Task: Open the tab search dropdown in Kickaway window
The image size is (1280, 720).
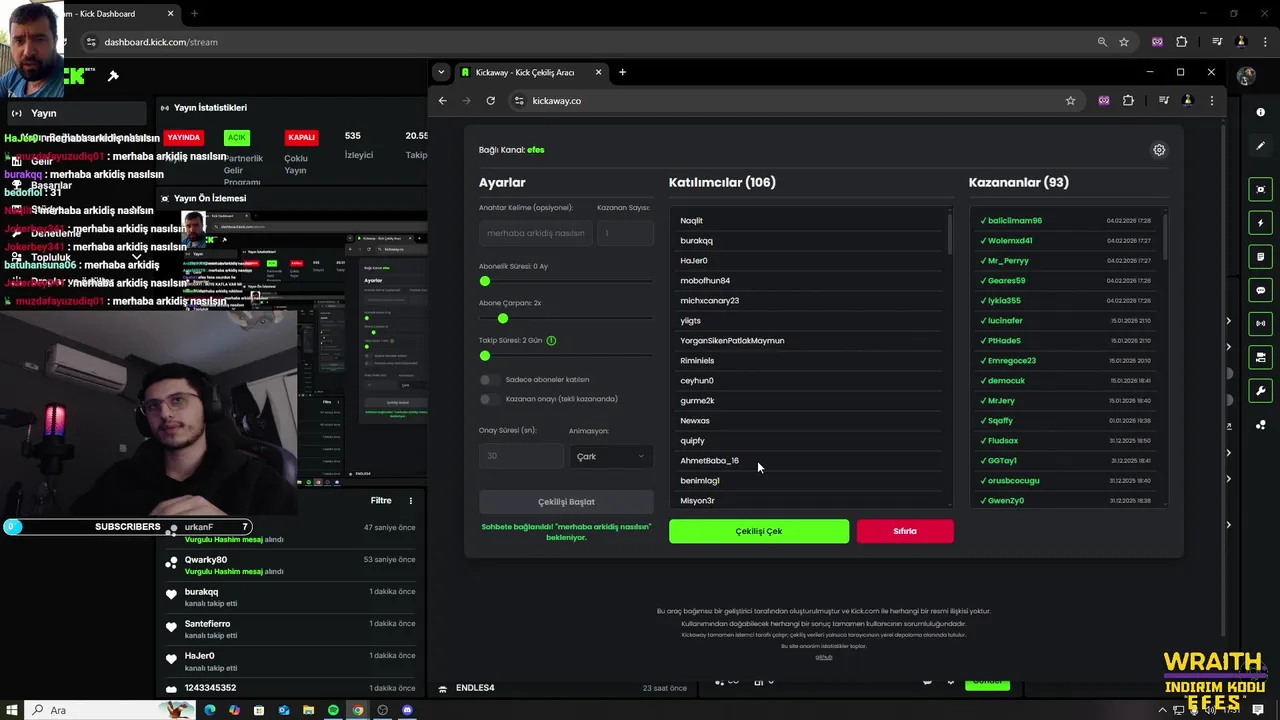Action: [x=441, y=72]
